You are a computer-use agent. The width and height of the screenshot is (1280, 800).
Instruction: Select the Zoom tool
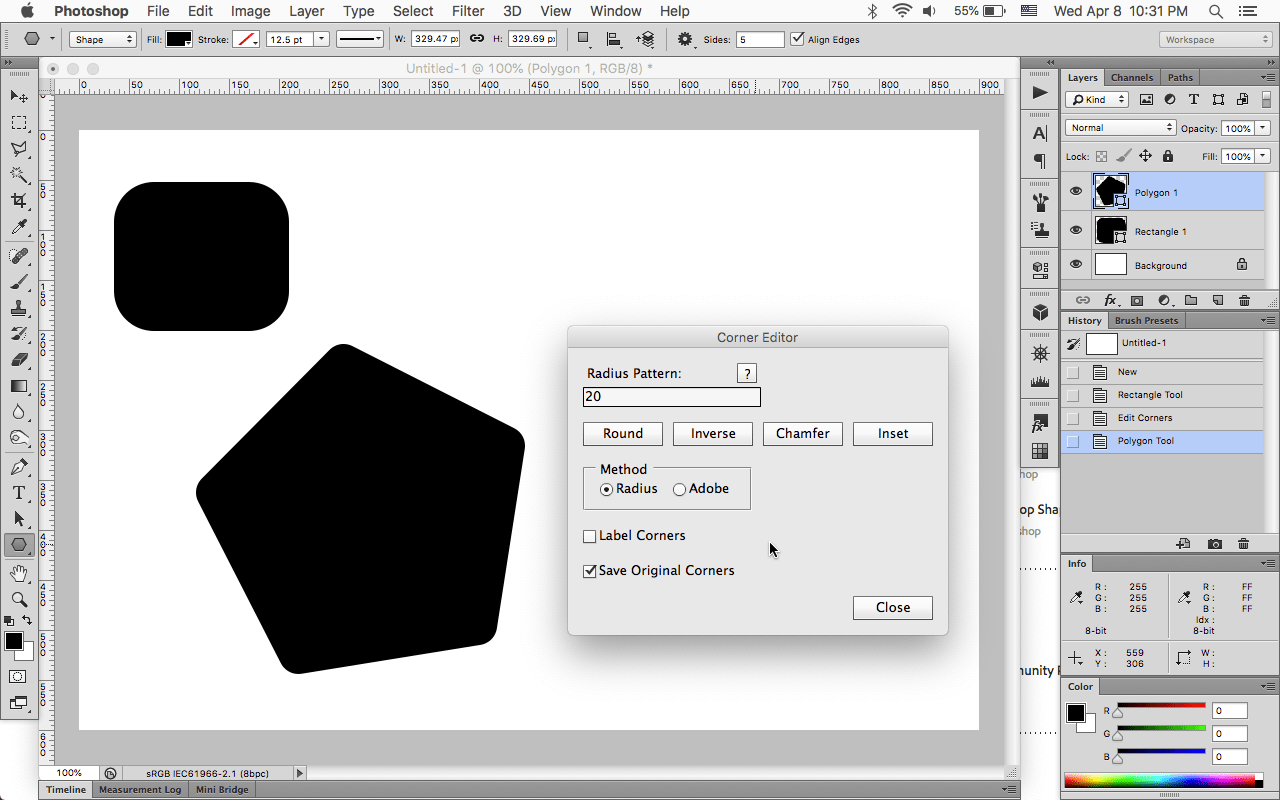pyautogui.click(x=18, y=598)
